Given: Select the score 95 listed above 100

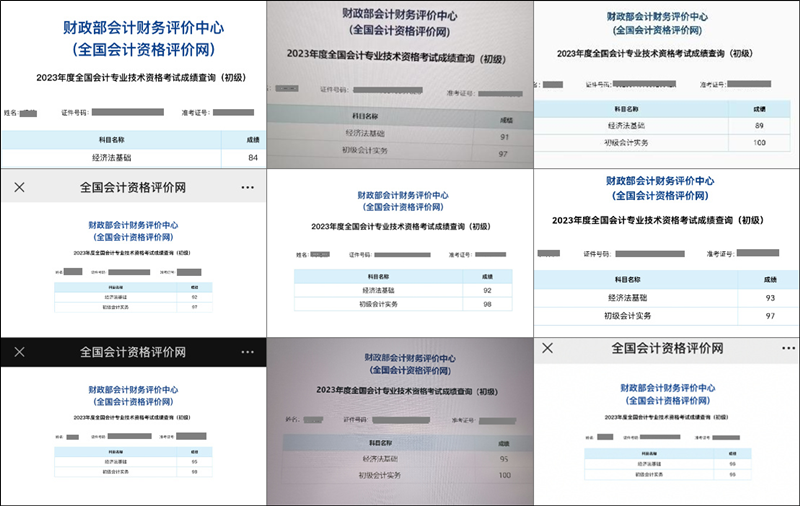Looking at the screenshot, I should [x=504, y=459].
